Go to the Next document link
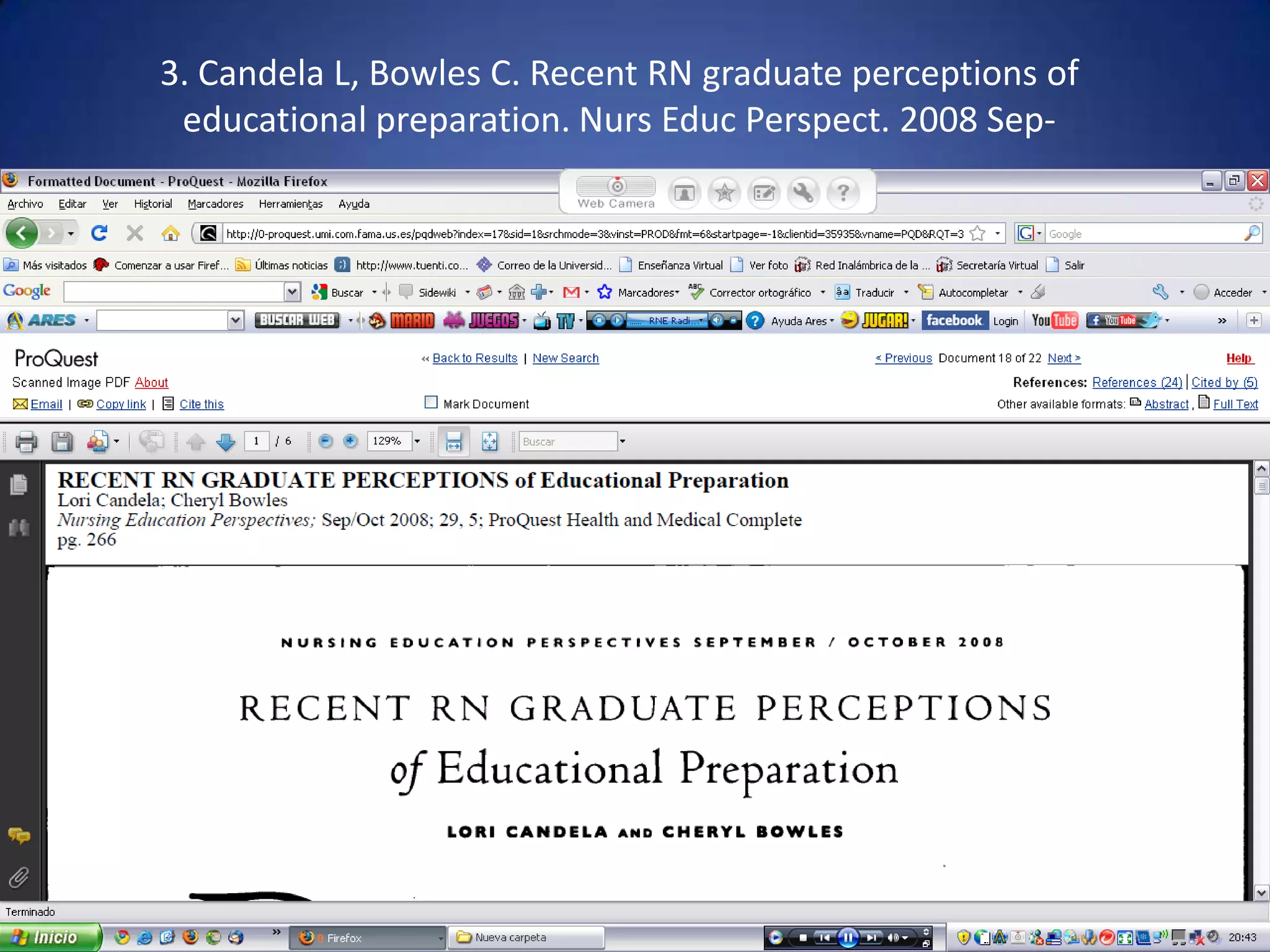The height and width of the screenshot is (952, 1270). [1064, 358]
